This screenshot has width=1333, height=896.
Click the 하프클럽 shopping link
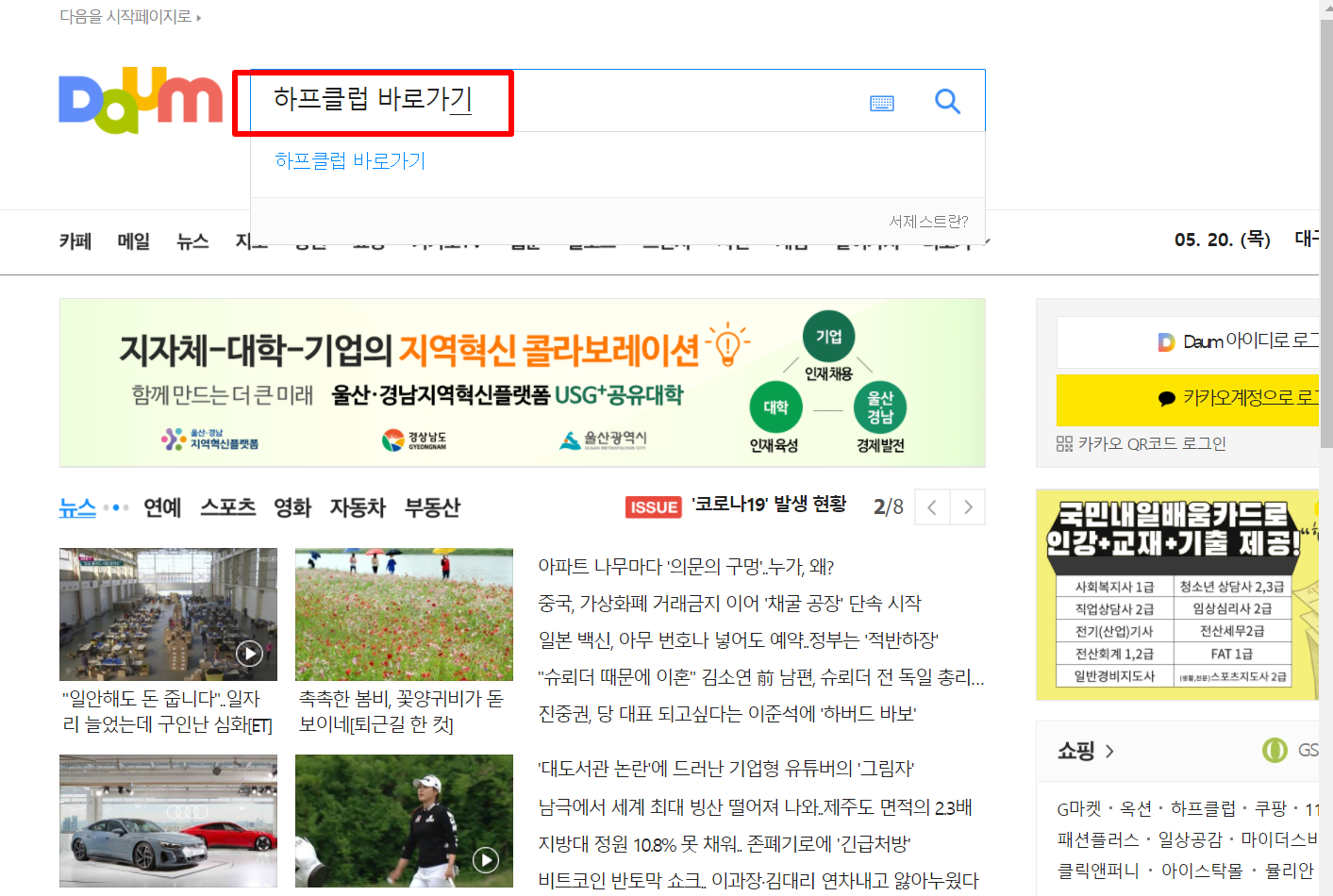tap(1203, 808)
